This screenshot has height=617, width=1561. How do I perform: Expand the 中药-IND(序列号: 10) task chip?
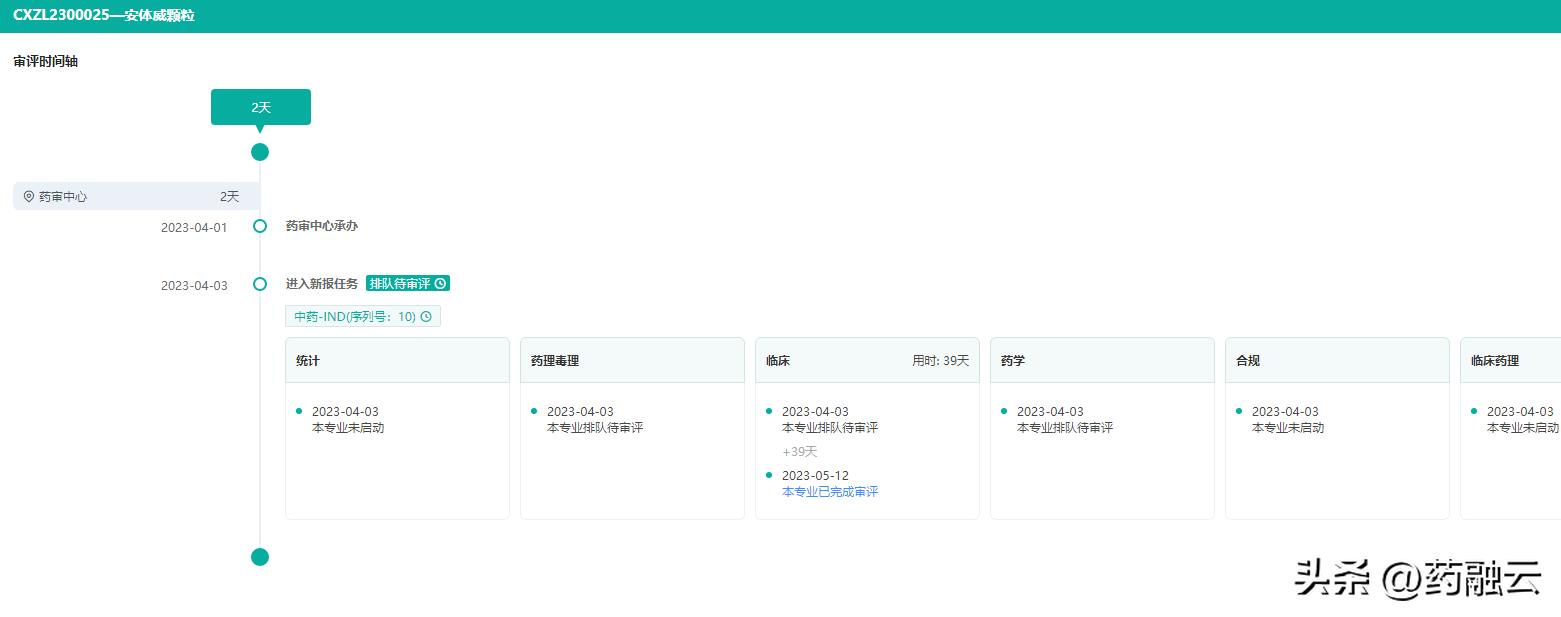(x=363, y=316)
